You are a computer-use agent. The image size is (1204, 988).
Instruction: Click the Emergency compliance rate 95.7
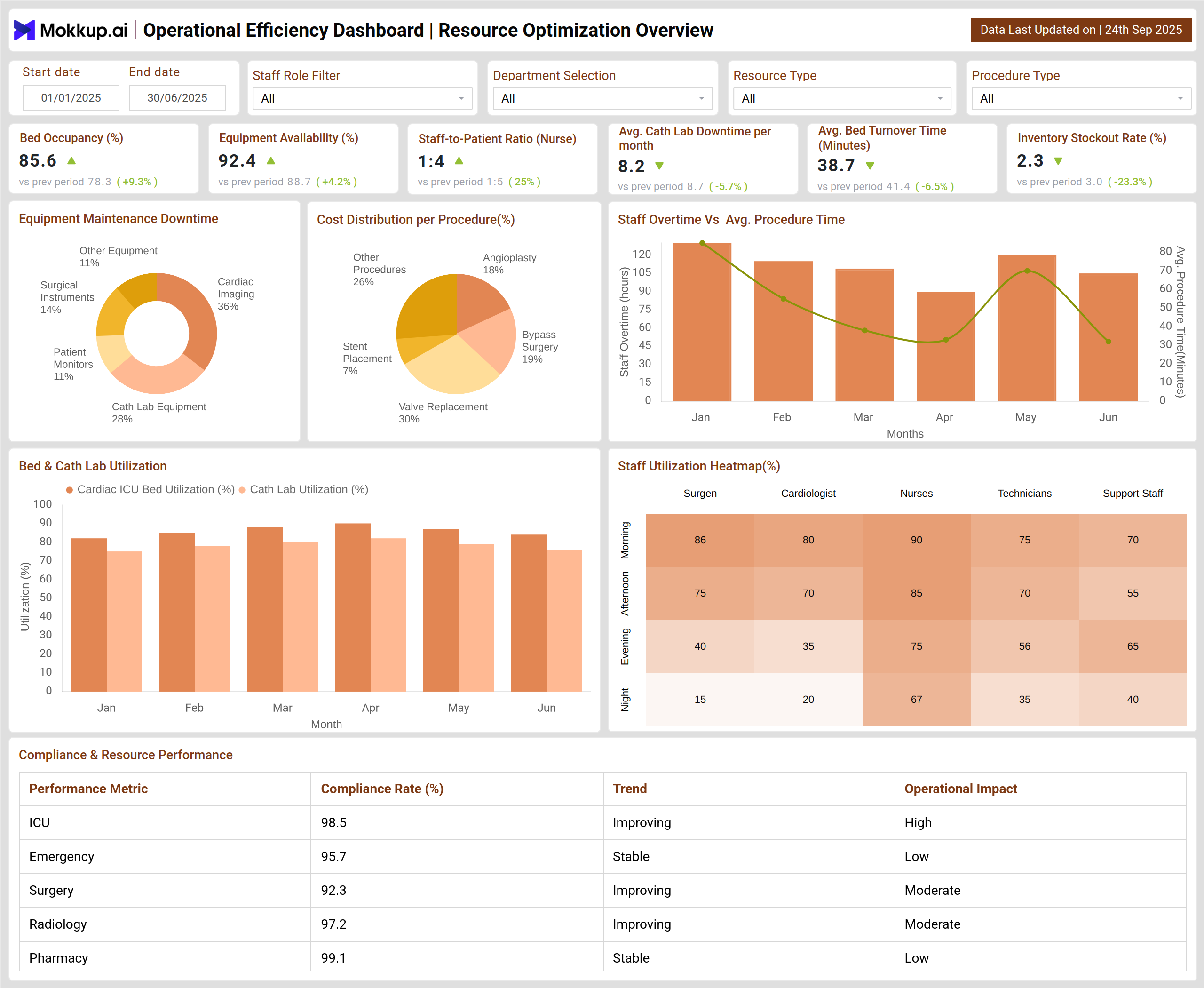coord(334,857)
